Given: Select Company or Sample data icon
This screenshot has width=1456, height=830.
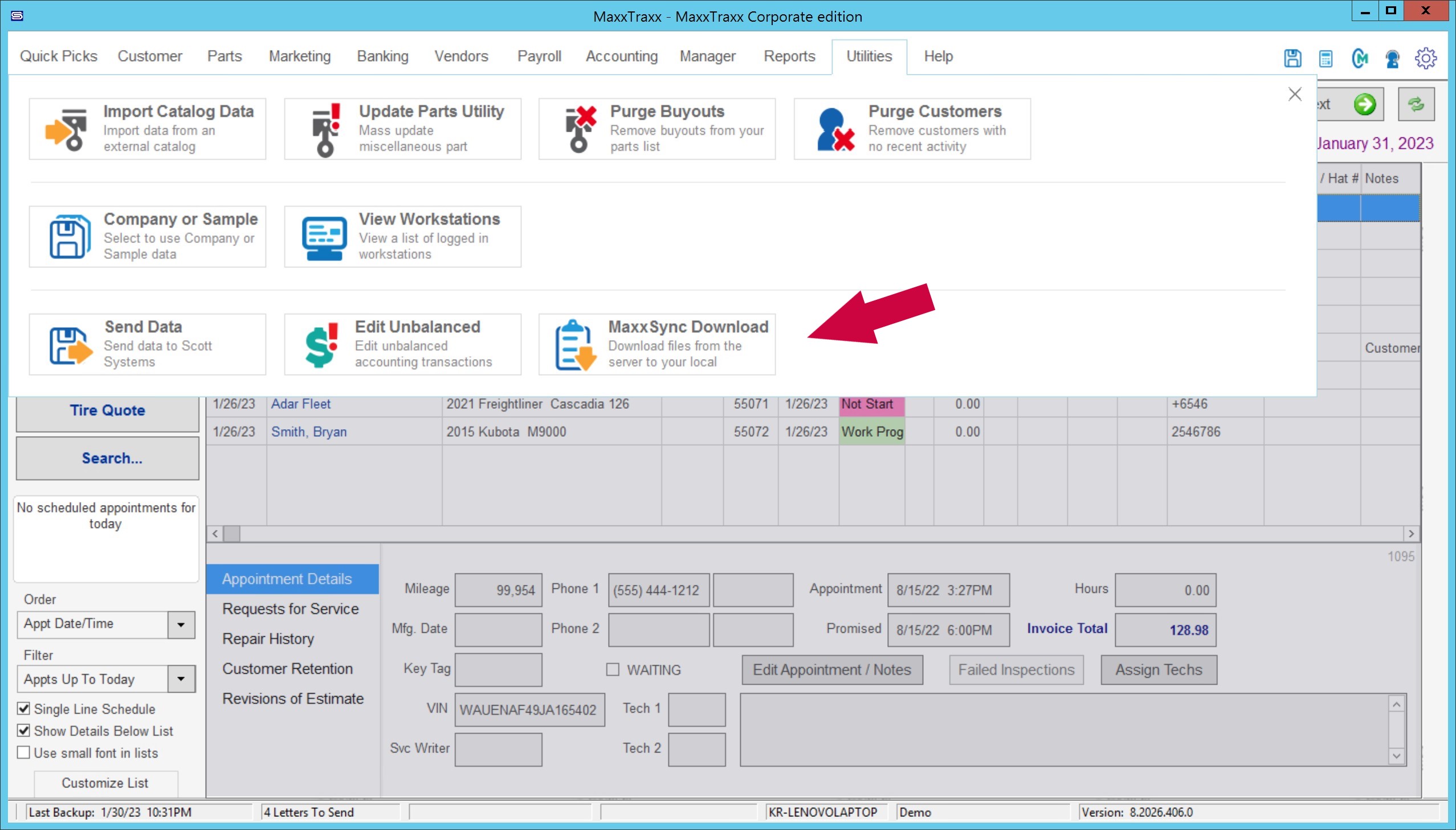Looking at the screenshot, I should tap(70, 237).
